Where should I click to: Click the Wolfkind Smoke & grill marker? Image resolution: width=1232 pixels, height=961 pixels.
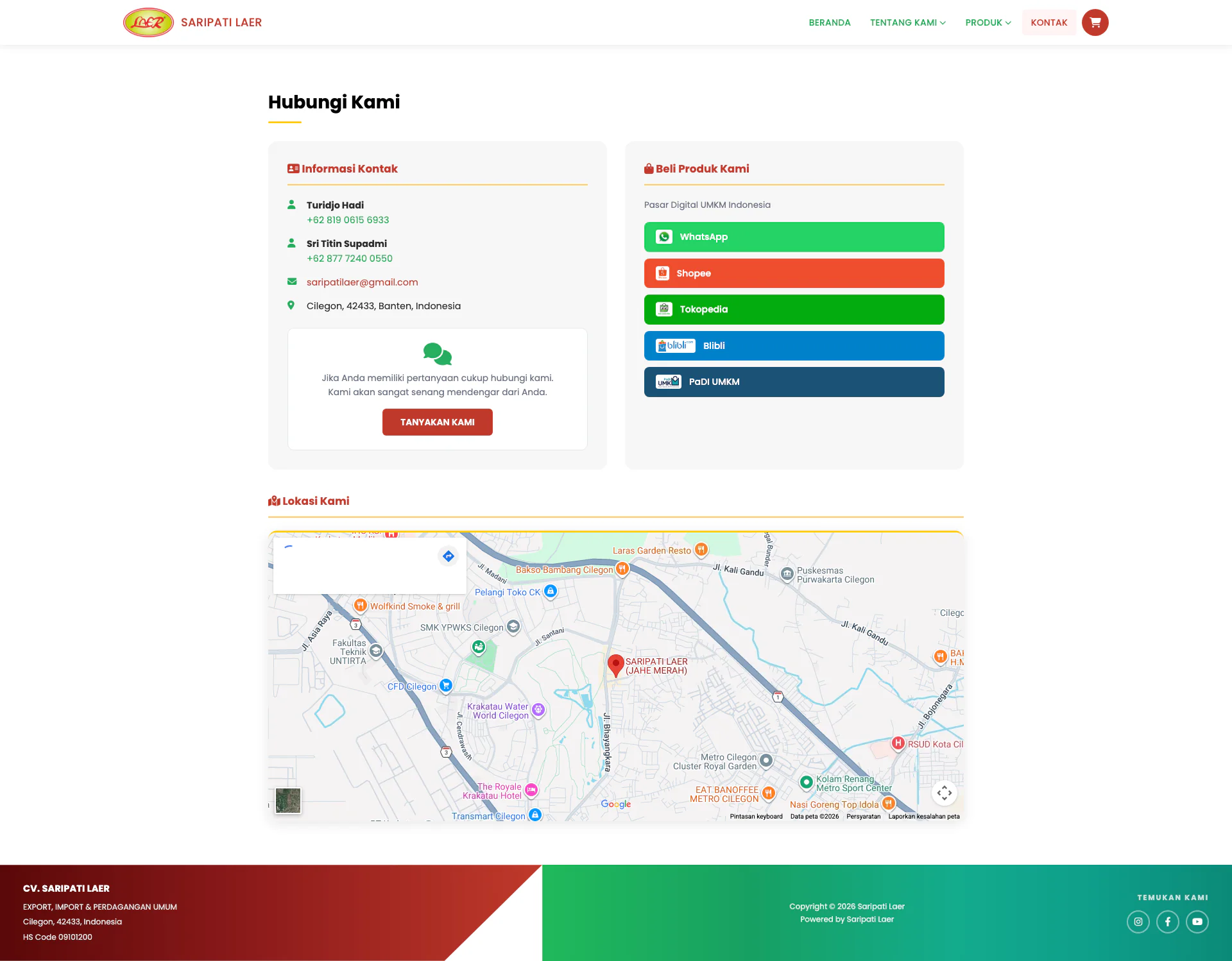pyautogui.click(x=361, y=606)
